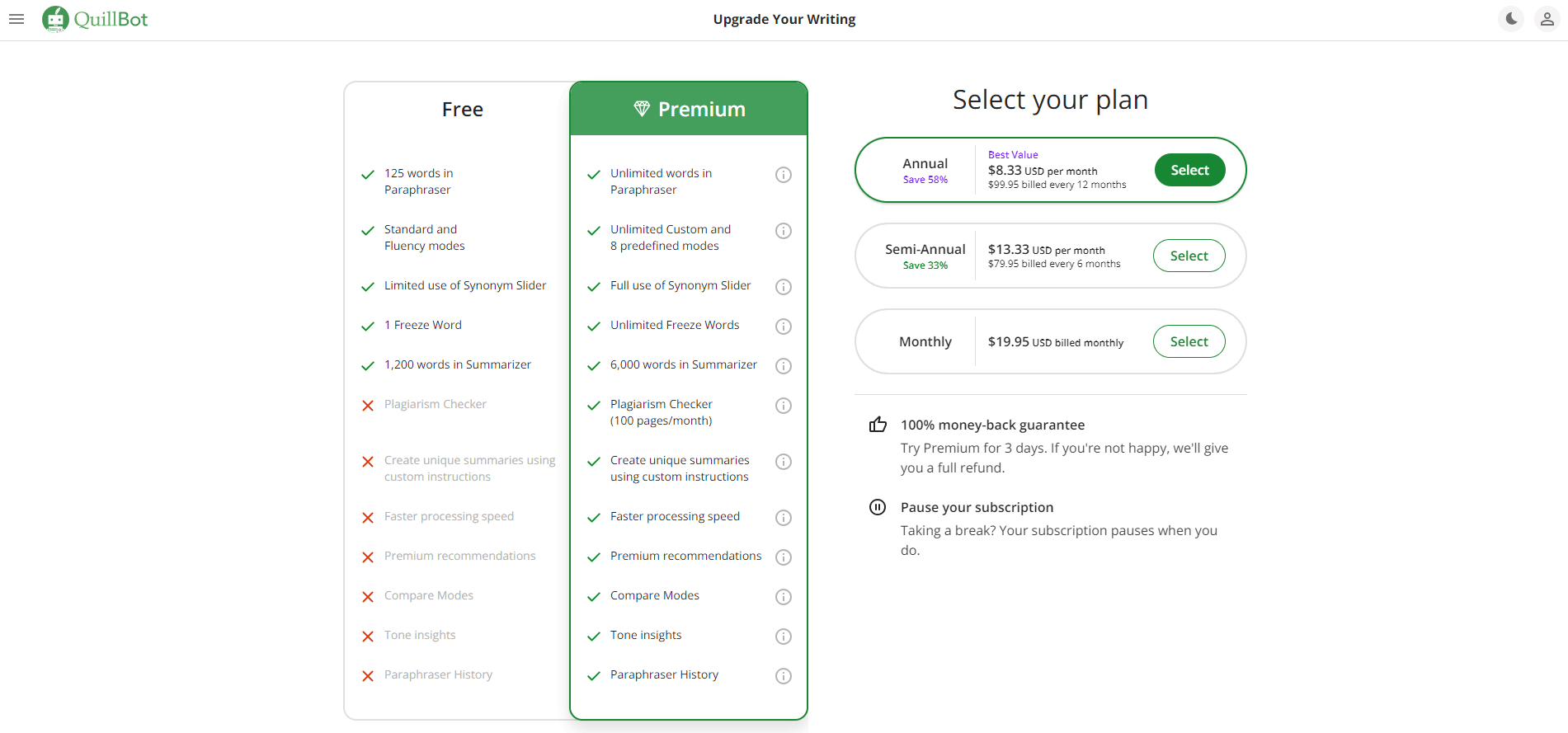Click the Annual plan card label
The height and width of the screenshot is (733, 1568).
[925, 164]
